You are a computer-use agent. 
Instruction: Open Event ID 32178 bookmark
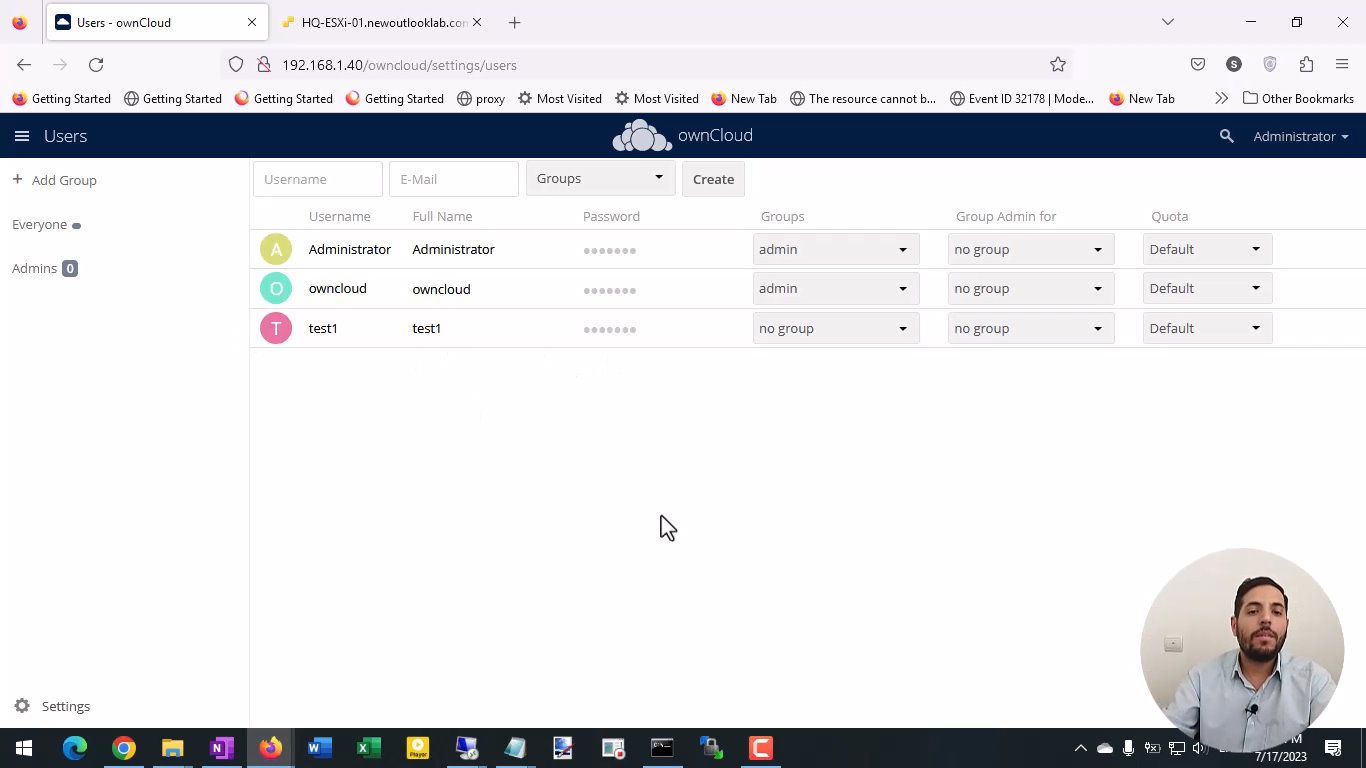coord(1021,98)
